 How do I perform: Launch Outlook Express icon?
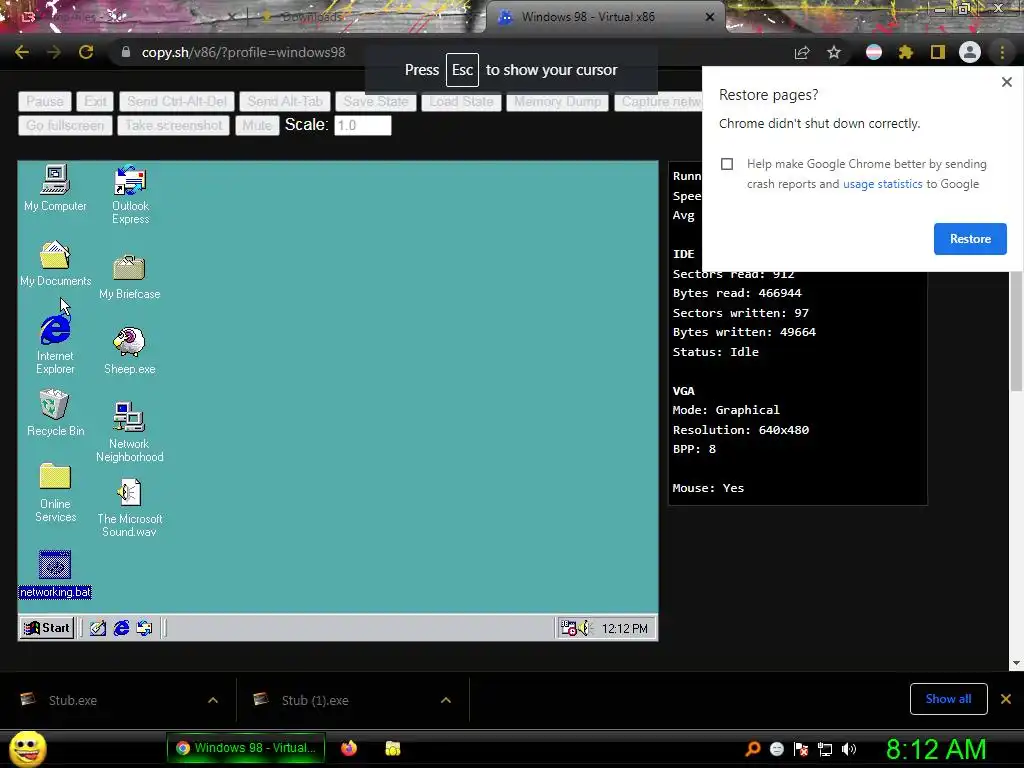[130, 194]
